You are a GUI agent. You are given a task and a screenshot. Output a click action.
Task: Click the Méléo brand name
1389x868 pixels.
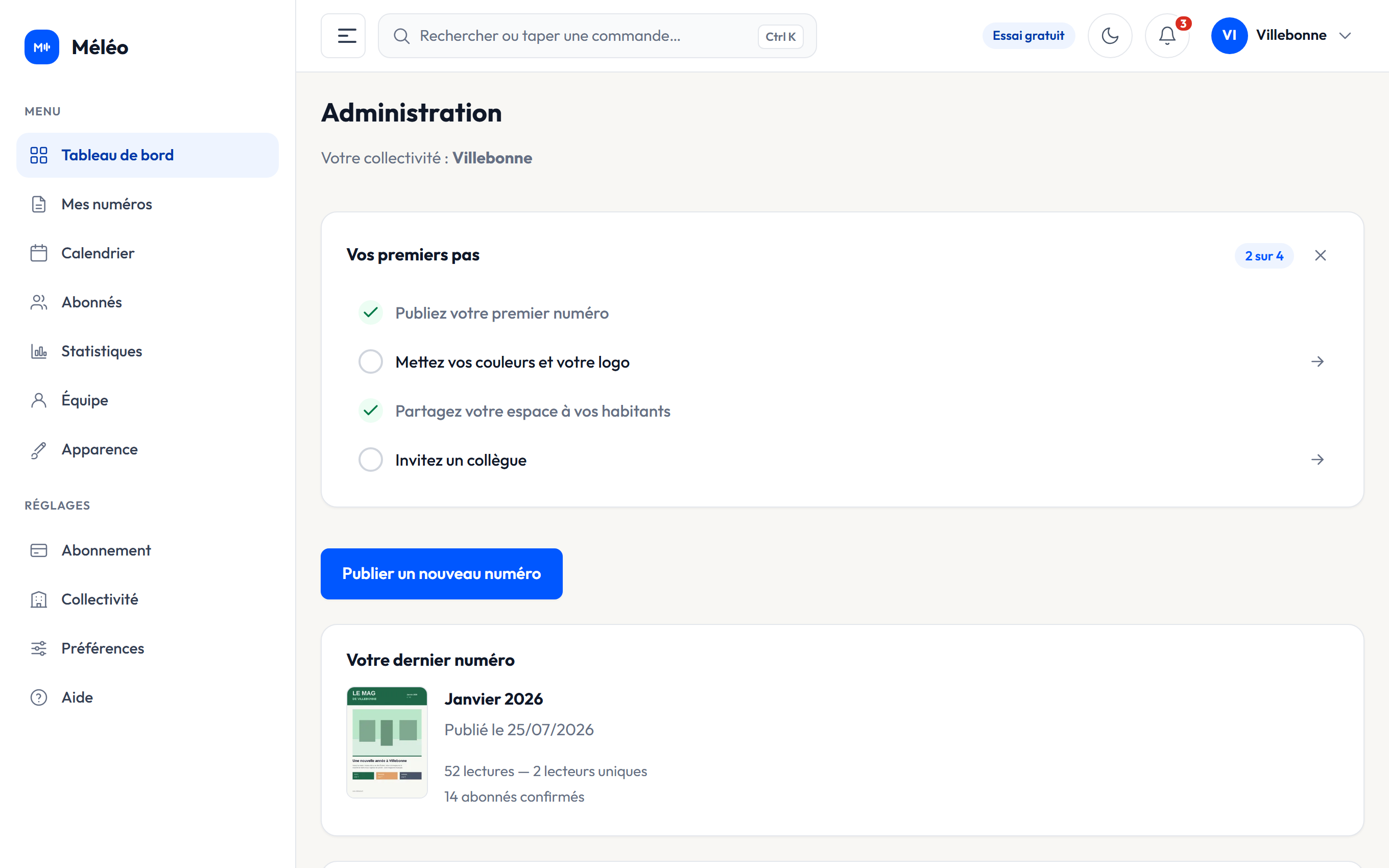100,47
